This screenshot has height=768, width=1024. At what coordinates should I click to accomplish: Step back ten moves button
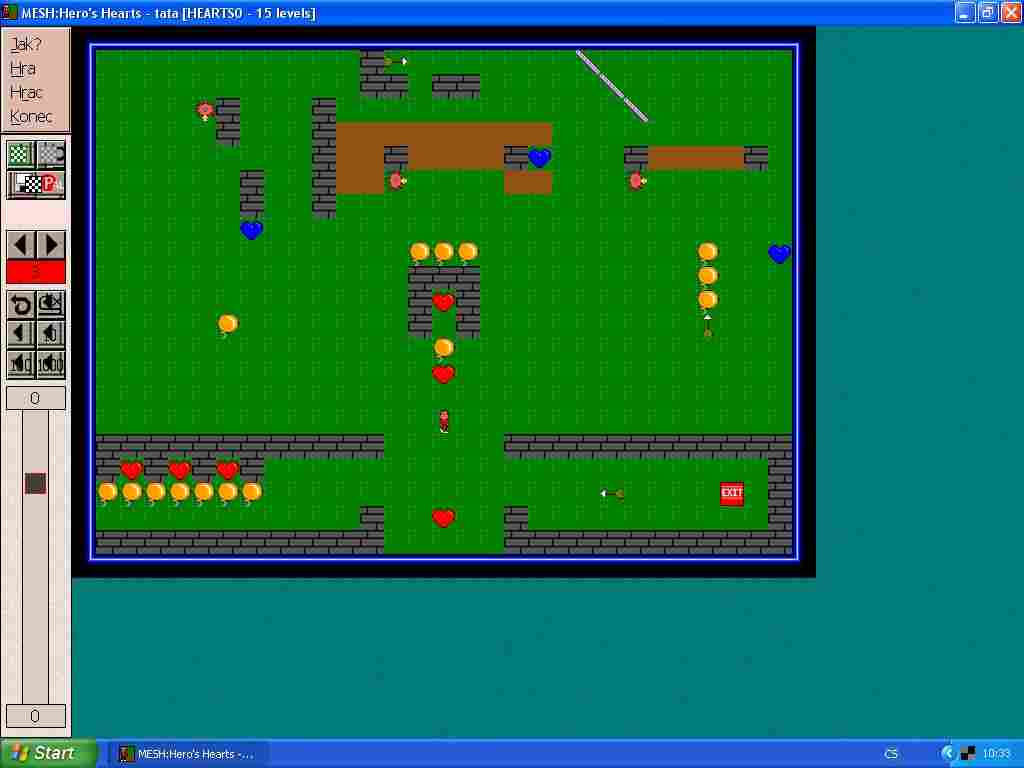pos(51,334)
